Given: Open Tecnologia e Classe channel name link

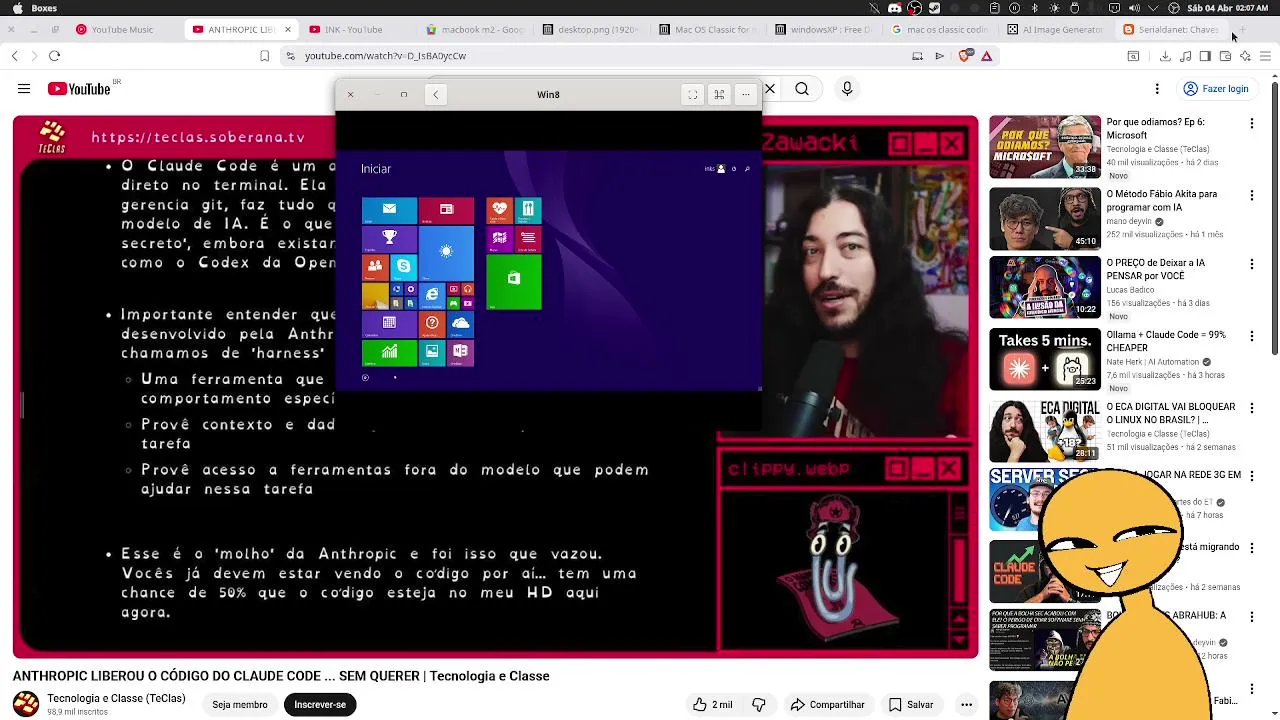Looking at the screenshot, I should tap(116, 698).
